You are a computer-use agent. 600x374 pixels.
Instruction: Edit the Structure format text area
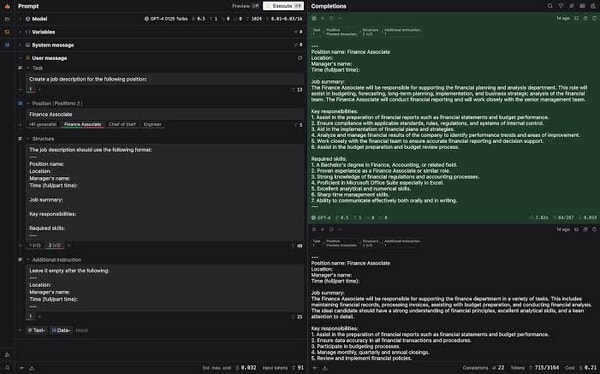pyautogui.click(x=165, y=193)
